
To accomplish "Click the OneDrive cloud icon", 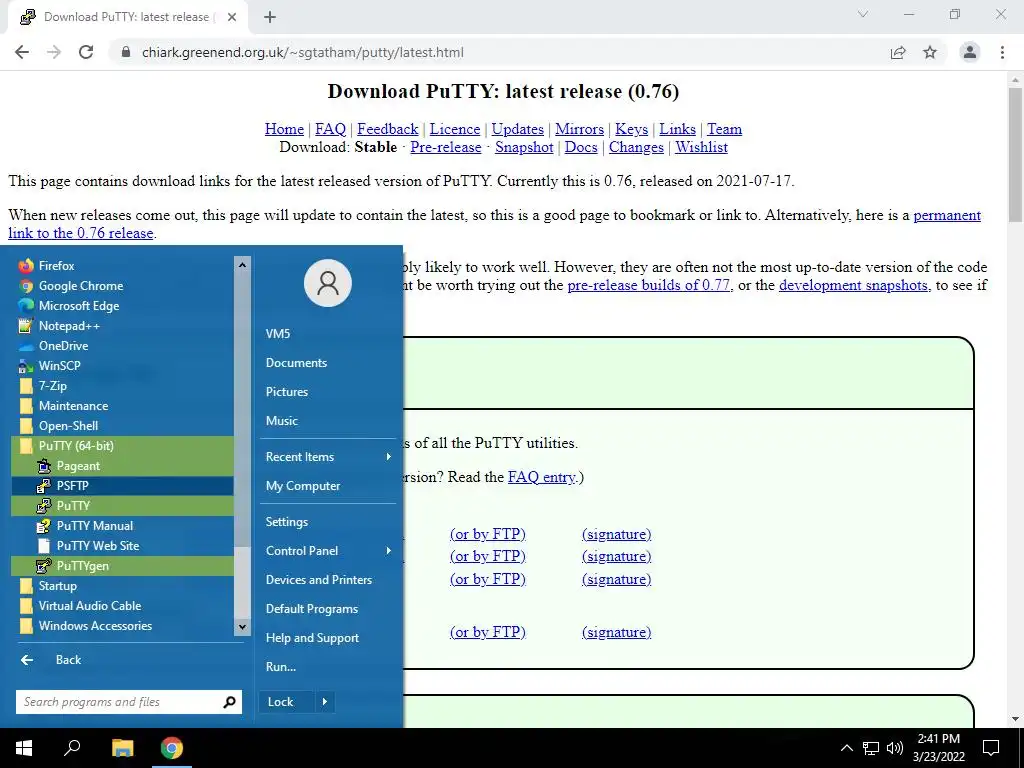I will 26,346.
